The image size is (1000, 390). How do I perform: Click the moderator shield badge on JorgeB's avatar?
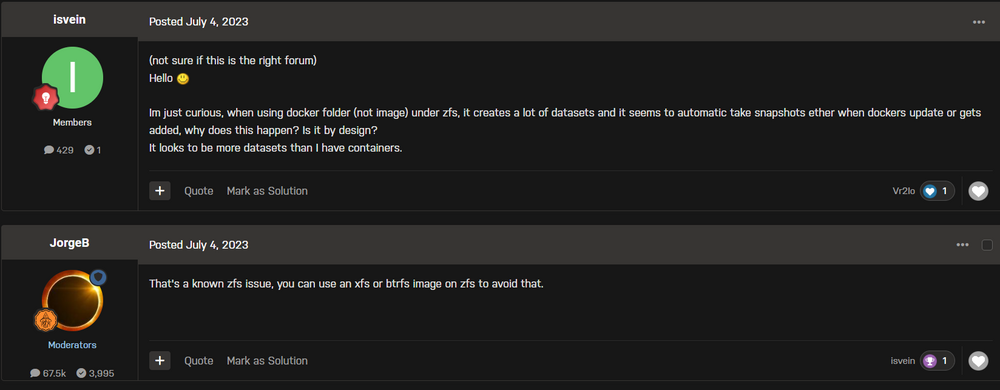[x=98, y=277]
